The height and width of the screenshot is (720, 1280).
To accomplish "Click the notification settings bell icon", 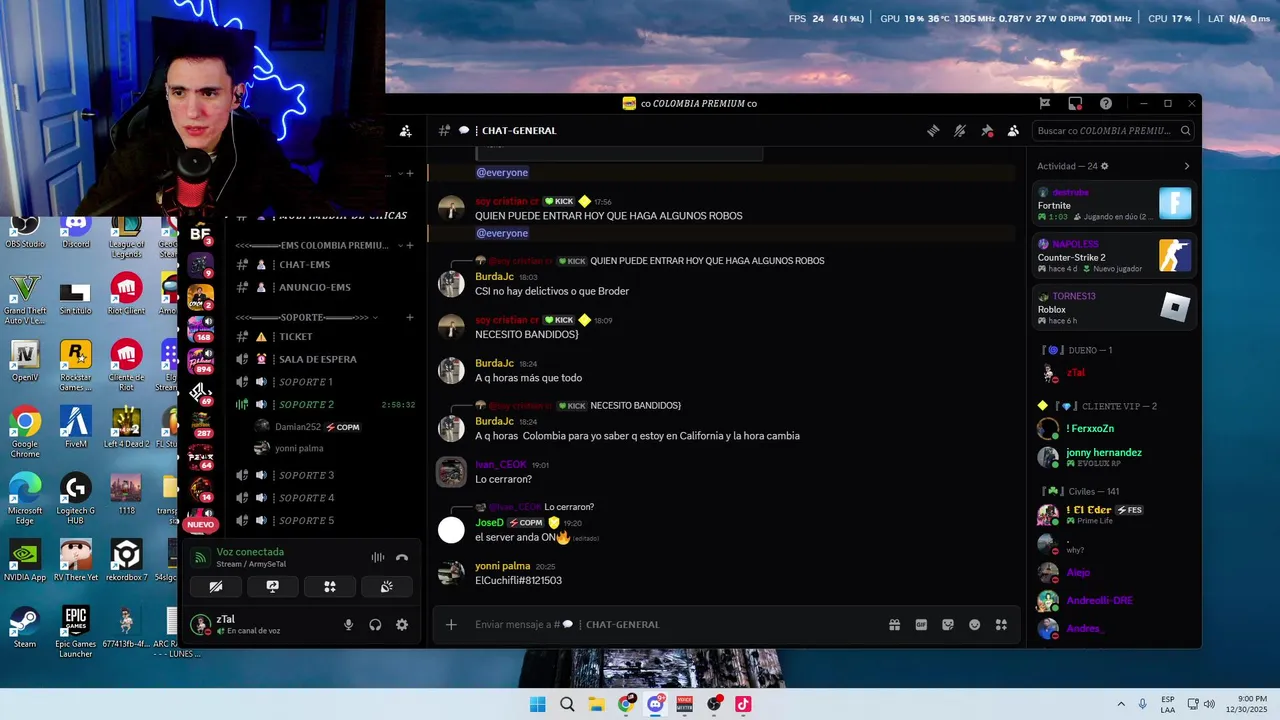I will 960,131.
